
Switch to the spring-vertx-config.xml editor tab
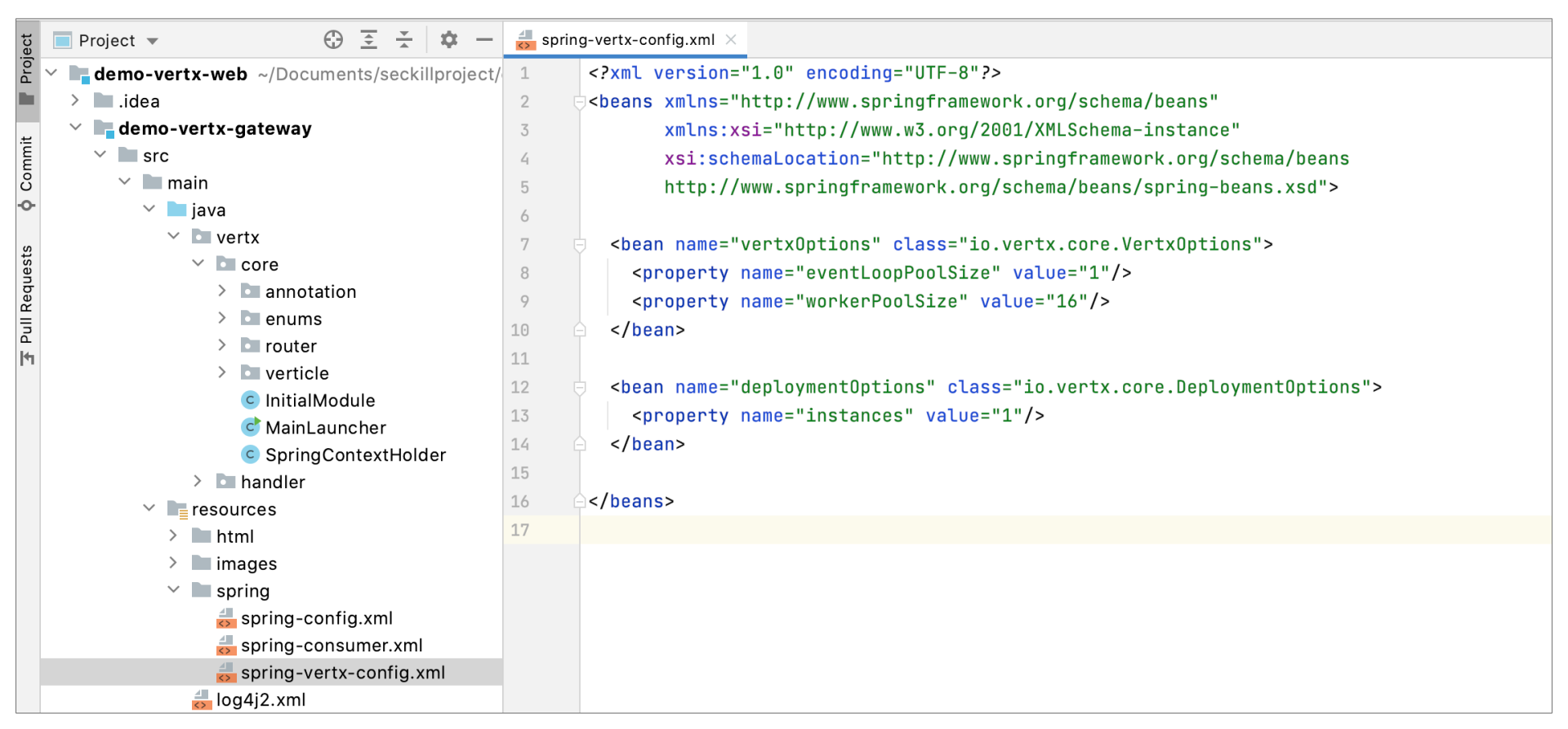[x=627, y=40]
